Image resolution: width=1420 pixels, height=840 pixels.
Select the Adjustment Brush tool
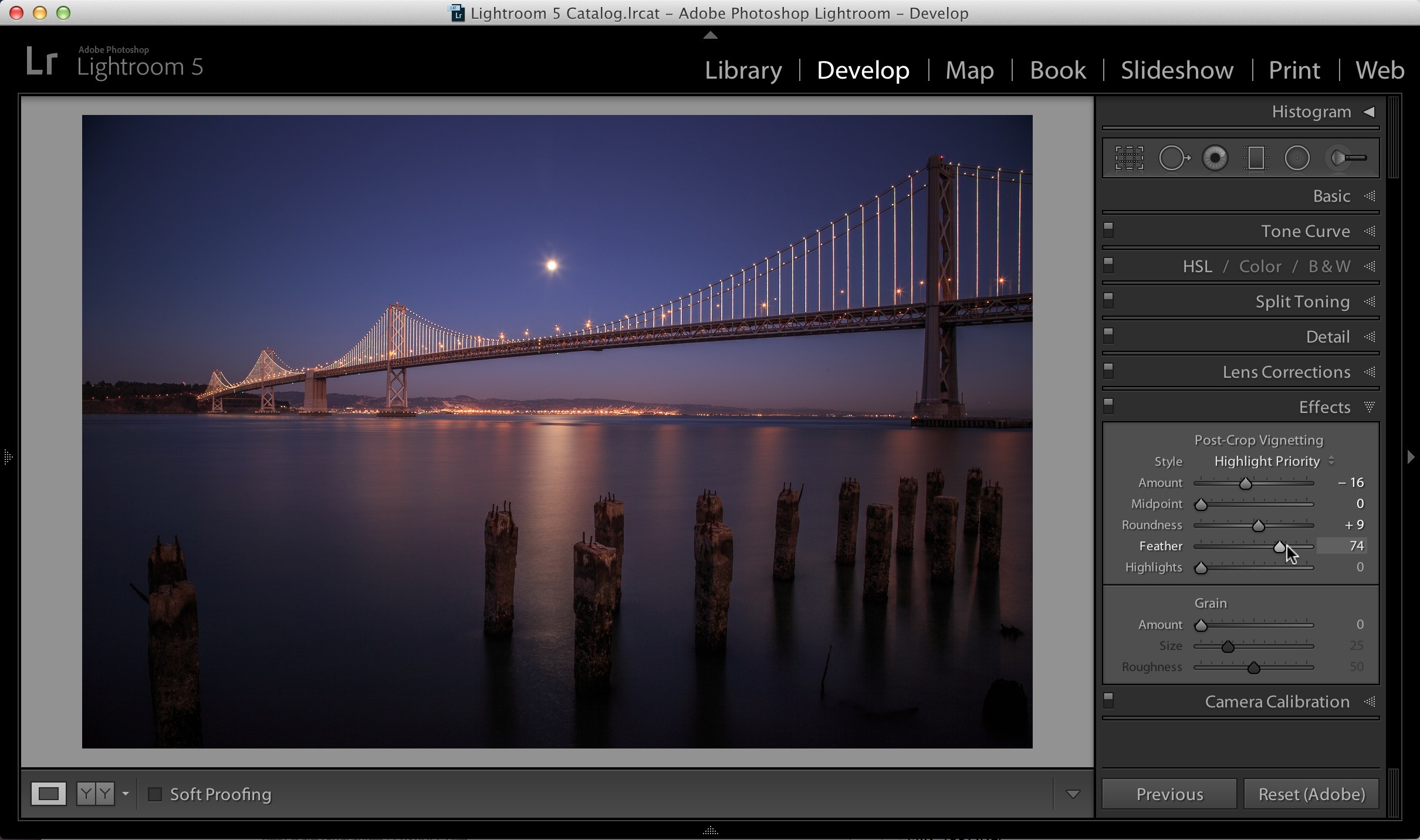point(1347,158)
